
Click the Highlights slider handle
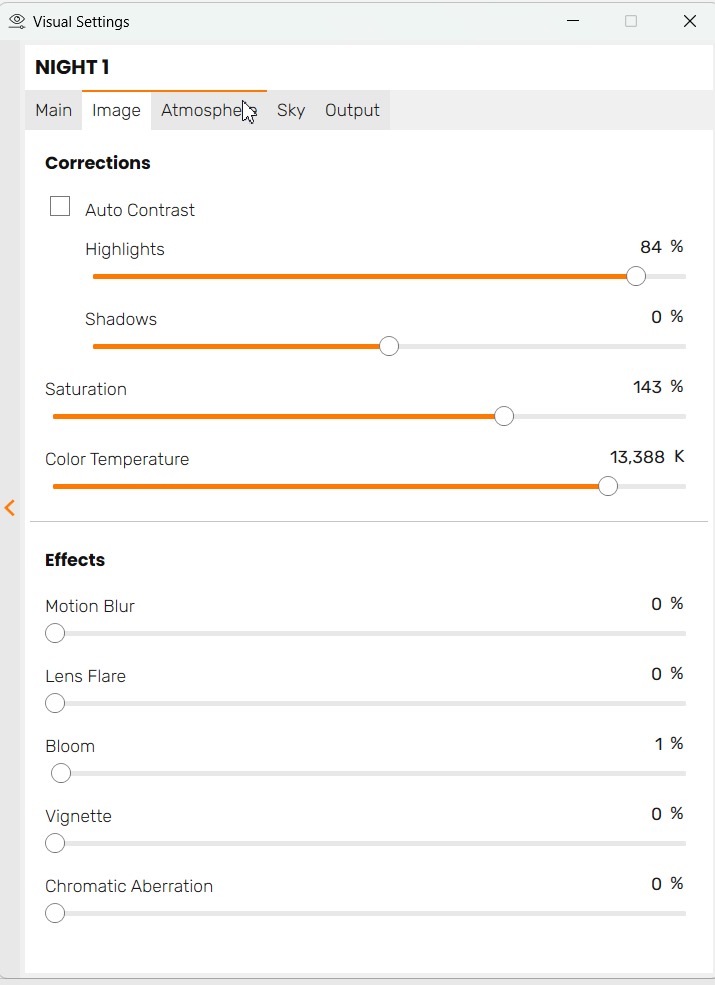[x=636, y=276]
